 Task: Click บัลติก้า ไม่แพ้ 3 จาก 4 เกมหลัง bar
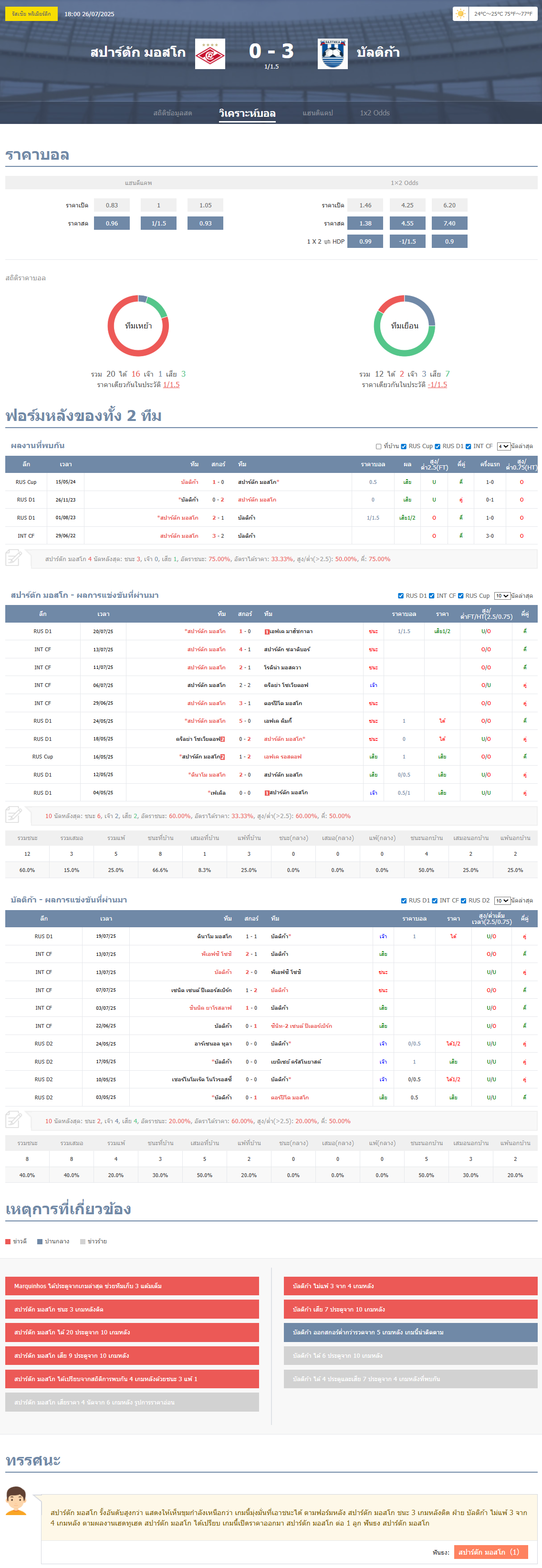tap(410, 1286)
